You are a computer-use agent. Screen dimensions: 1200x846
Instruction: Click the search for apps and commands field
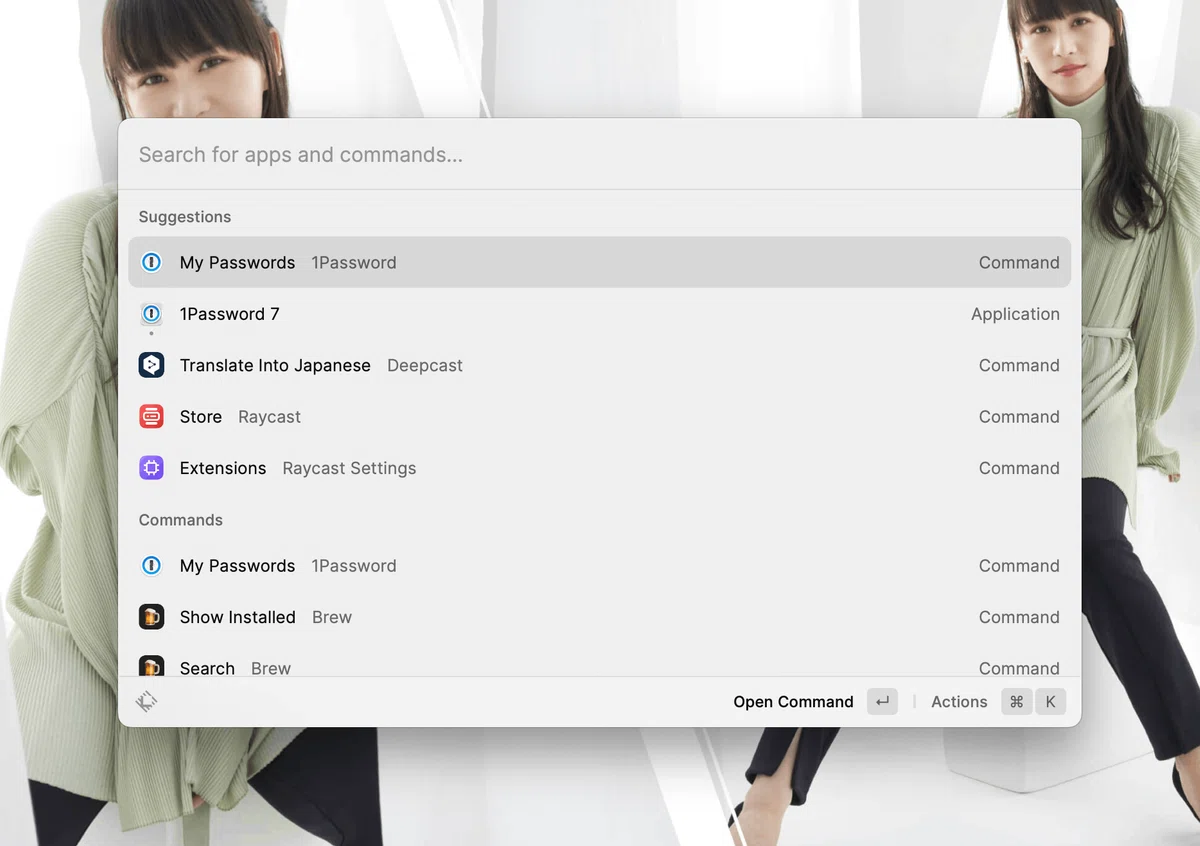600,155
